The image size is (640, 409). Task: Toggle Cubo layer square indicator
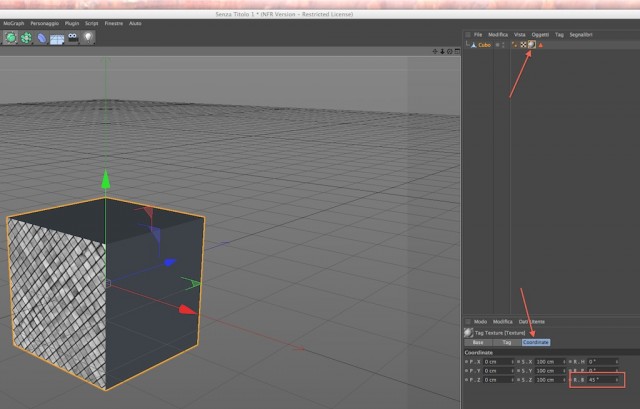497,45
